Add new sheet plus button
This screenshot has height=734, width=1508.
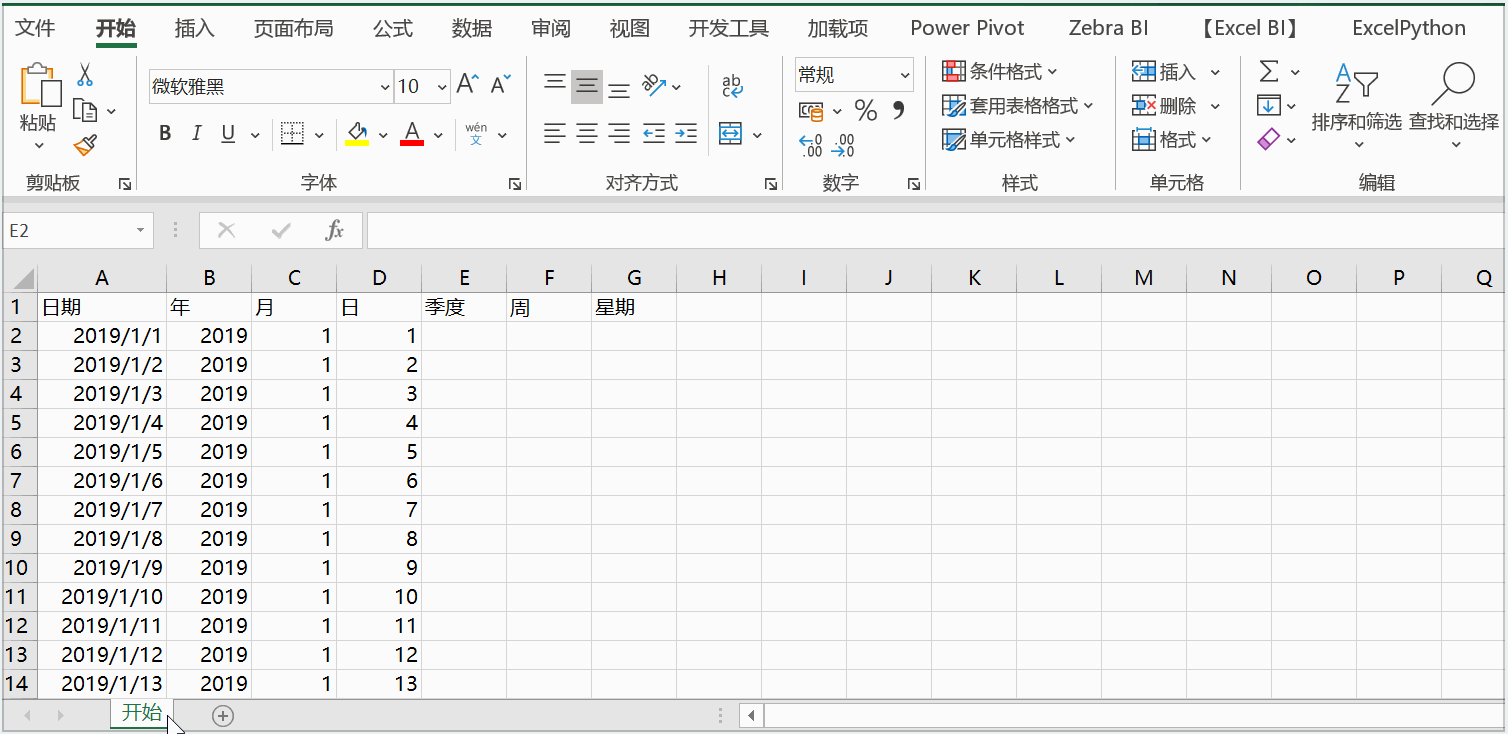coord(223,715)
